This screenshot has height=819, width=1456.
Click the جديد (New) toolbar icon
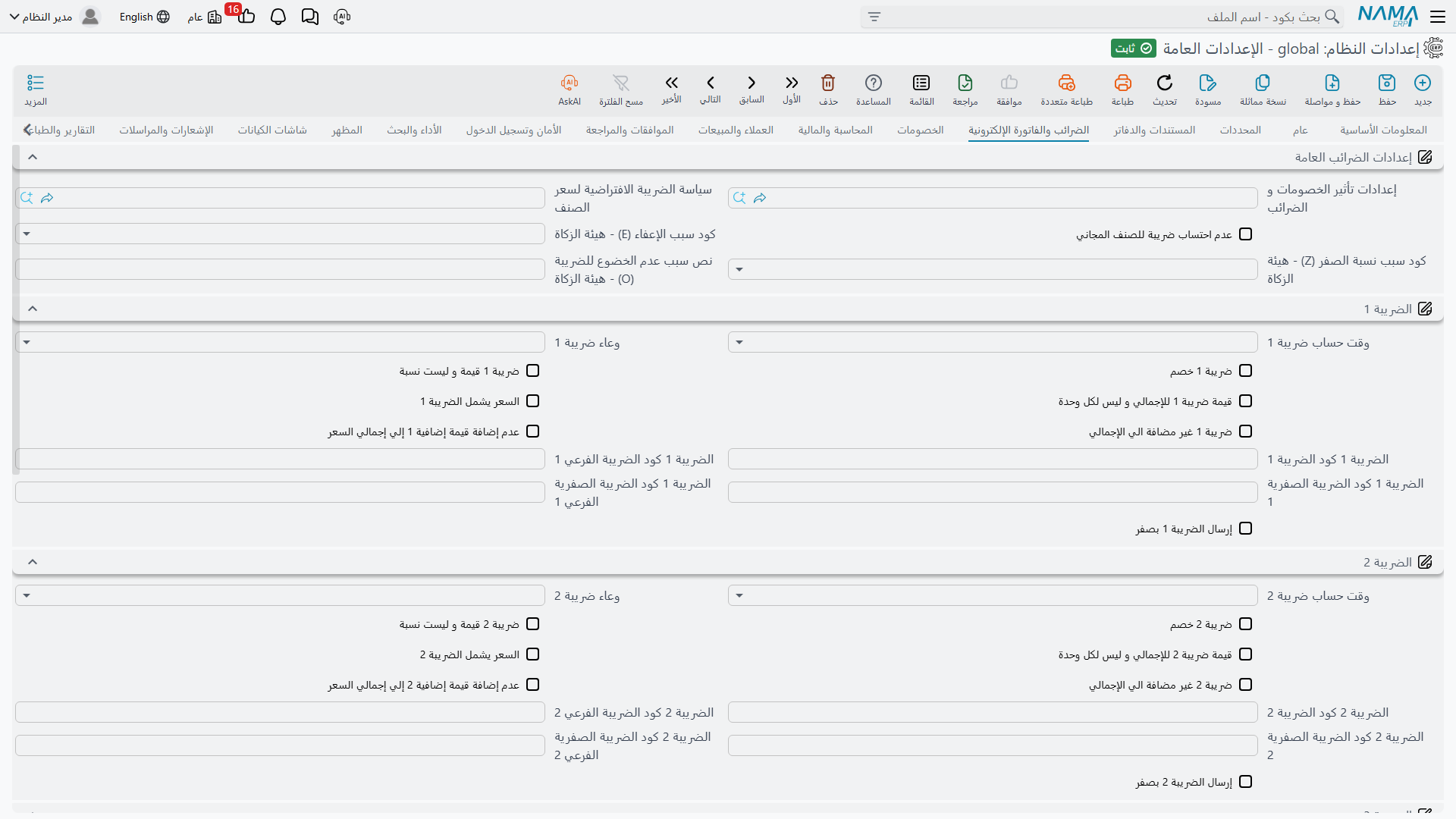click(1423, 83)
